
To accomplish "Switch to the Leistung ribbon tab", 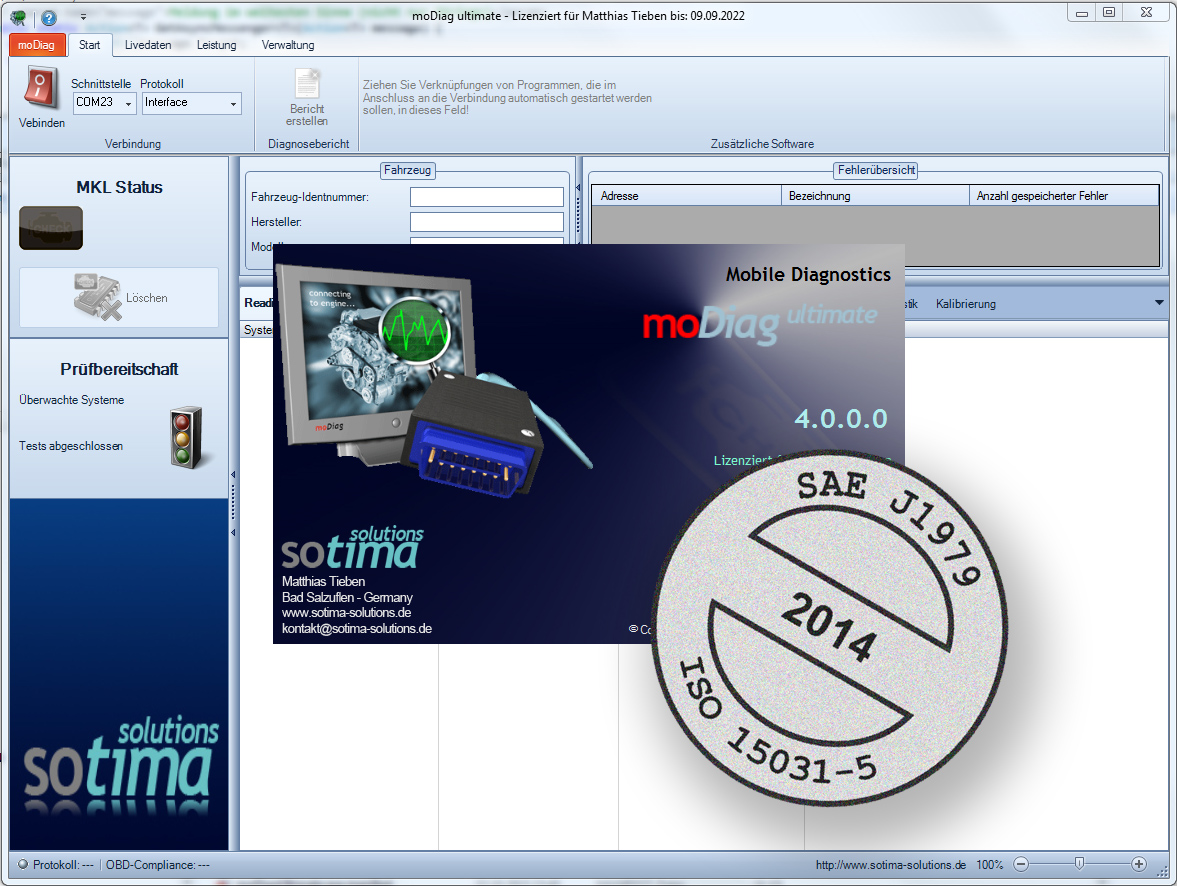I will (216, 45).
